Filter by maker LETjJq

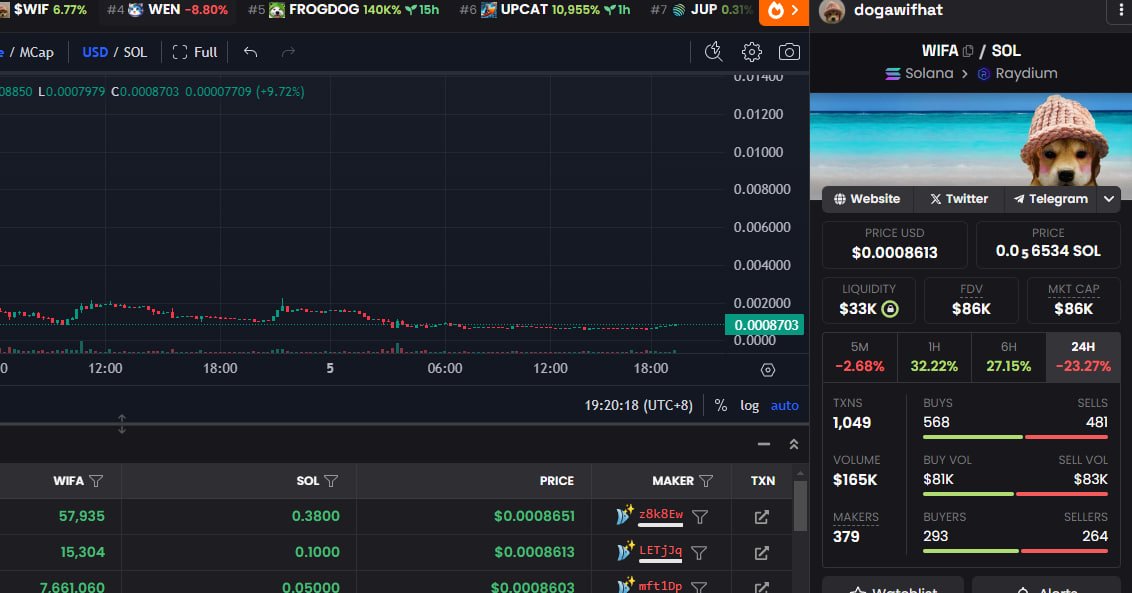coord(699,553)
